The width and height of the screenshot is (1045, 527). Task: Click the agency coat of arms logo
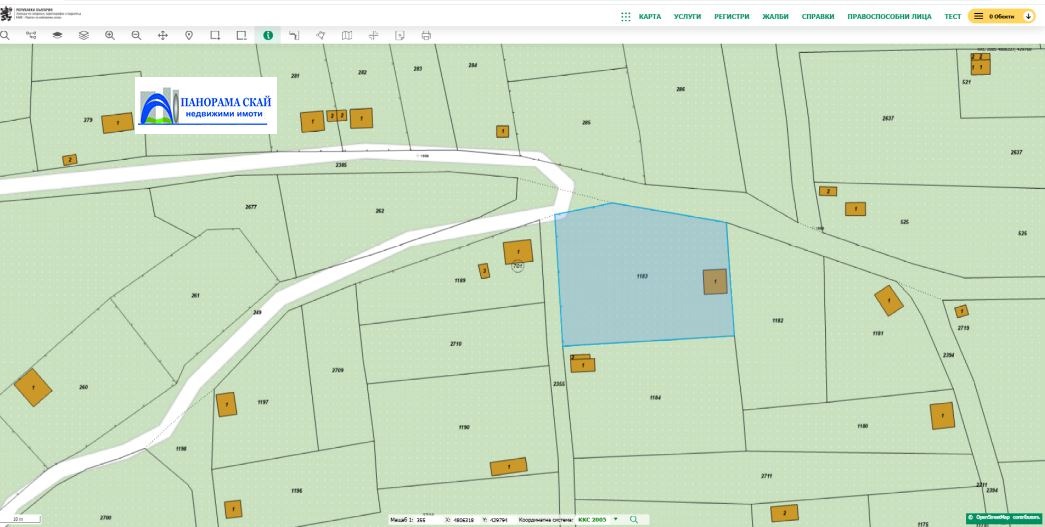point(7,13)
